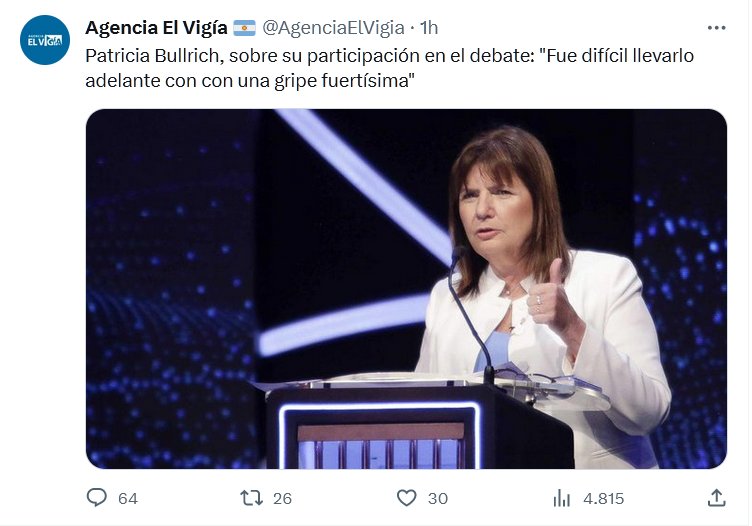Open view analytics bar chart icon
Viewport: 752px width, 526px height.
[562, 497]
